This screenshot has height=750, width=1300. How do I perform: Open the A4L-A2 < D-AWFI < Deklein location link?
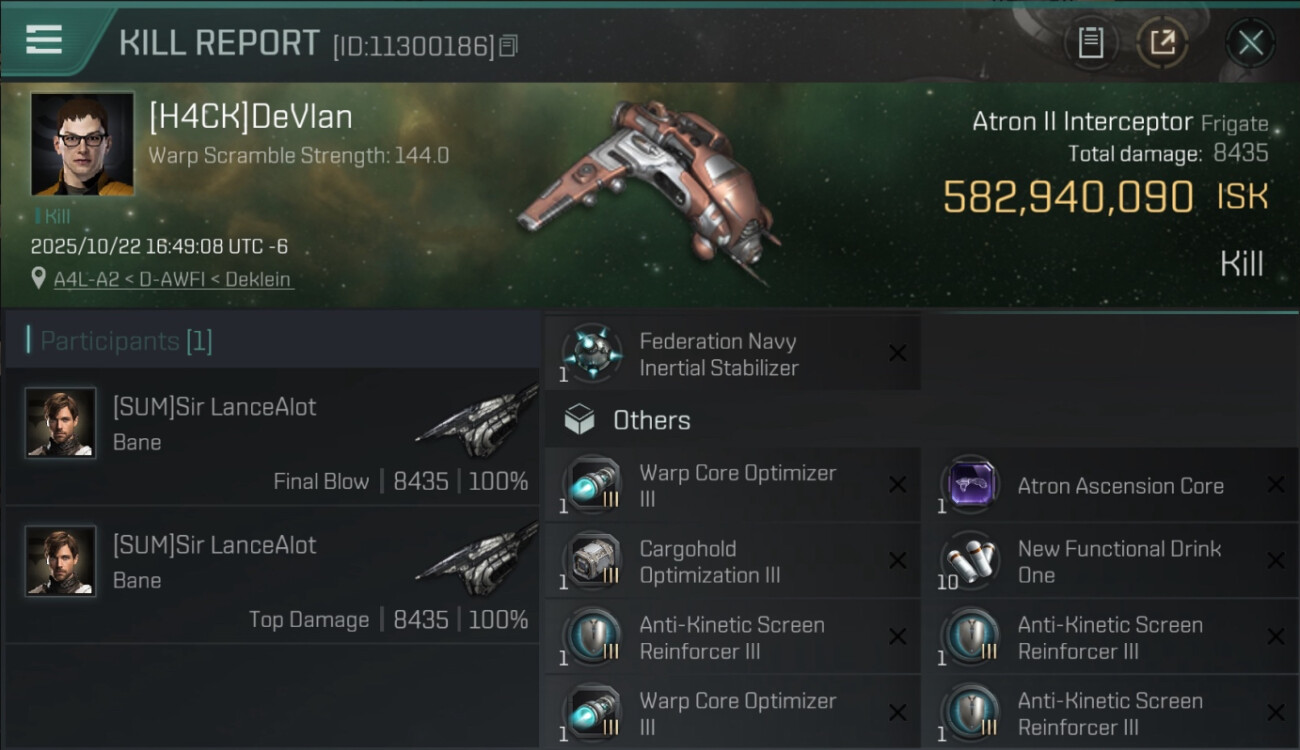173,279
